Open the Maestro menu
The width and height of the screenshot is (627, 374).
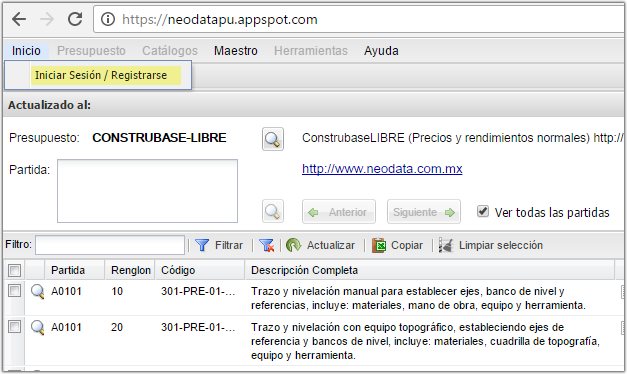coord(236,51)
